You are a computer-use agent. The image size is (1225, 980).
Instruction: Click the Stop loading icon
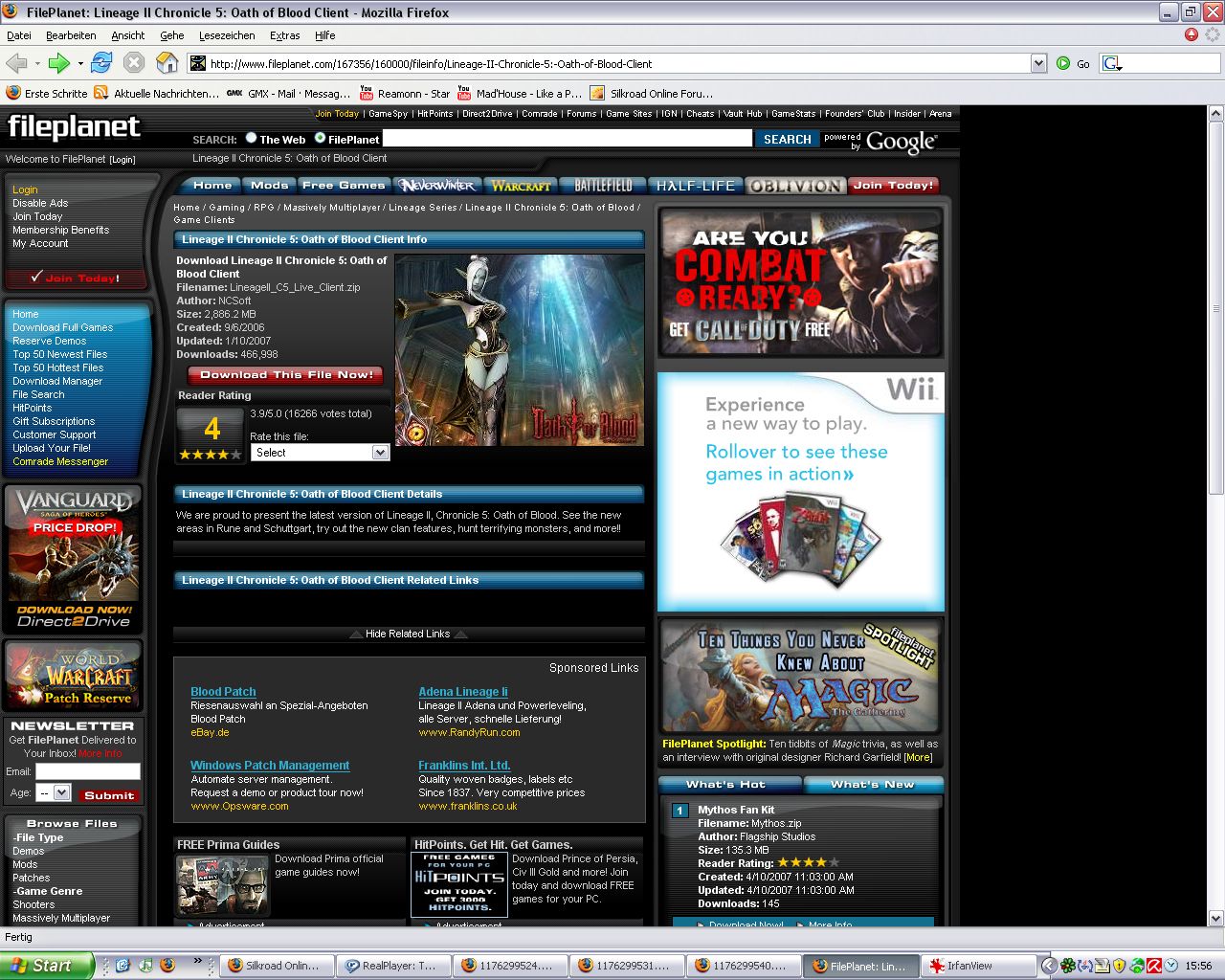tap(134, 64)
